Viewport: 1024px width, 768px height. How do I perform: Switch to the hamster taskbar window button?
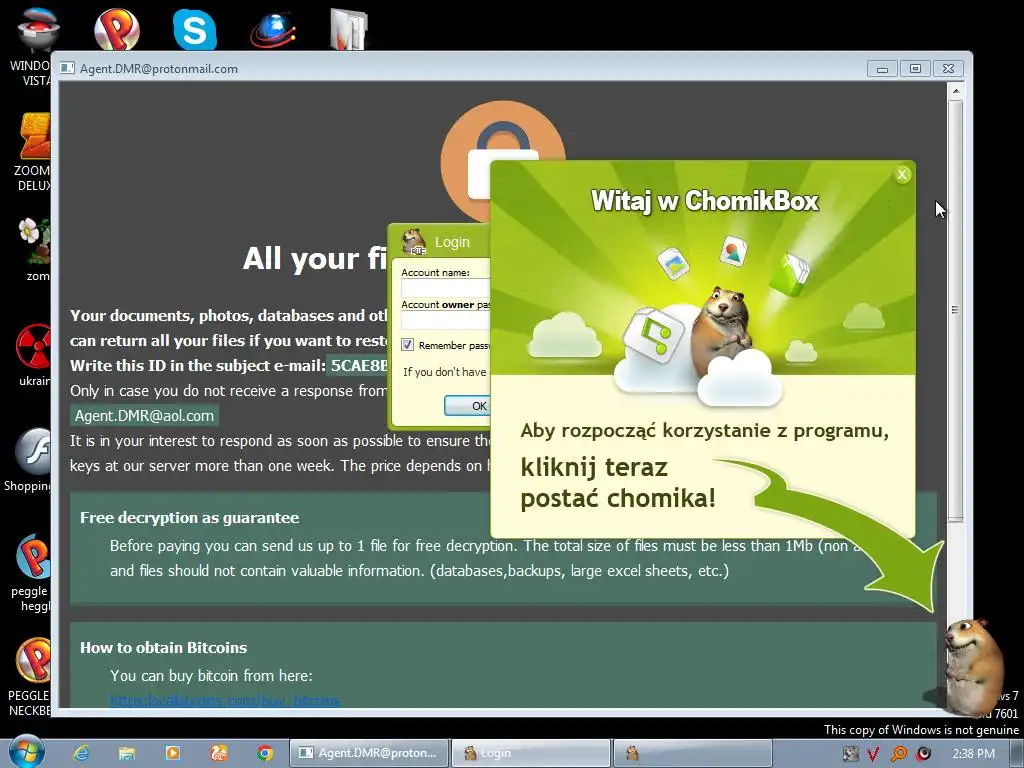pyautogui.click(x=692, y=753)
